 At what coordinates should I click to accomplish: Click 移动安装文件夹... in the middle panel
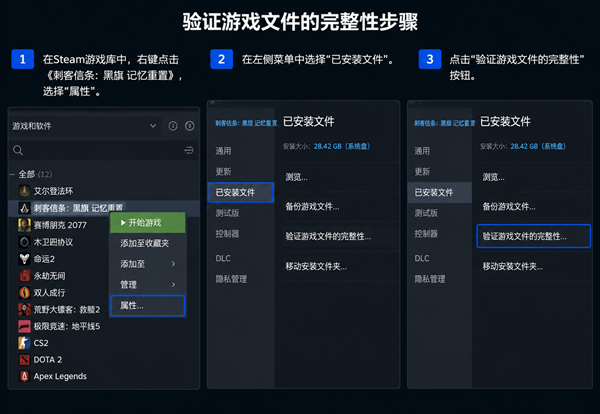(316, 266)
